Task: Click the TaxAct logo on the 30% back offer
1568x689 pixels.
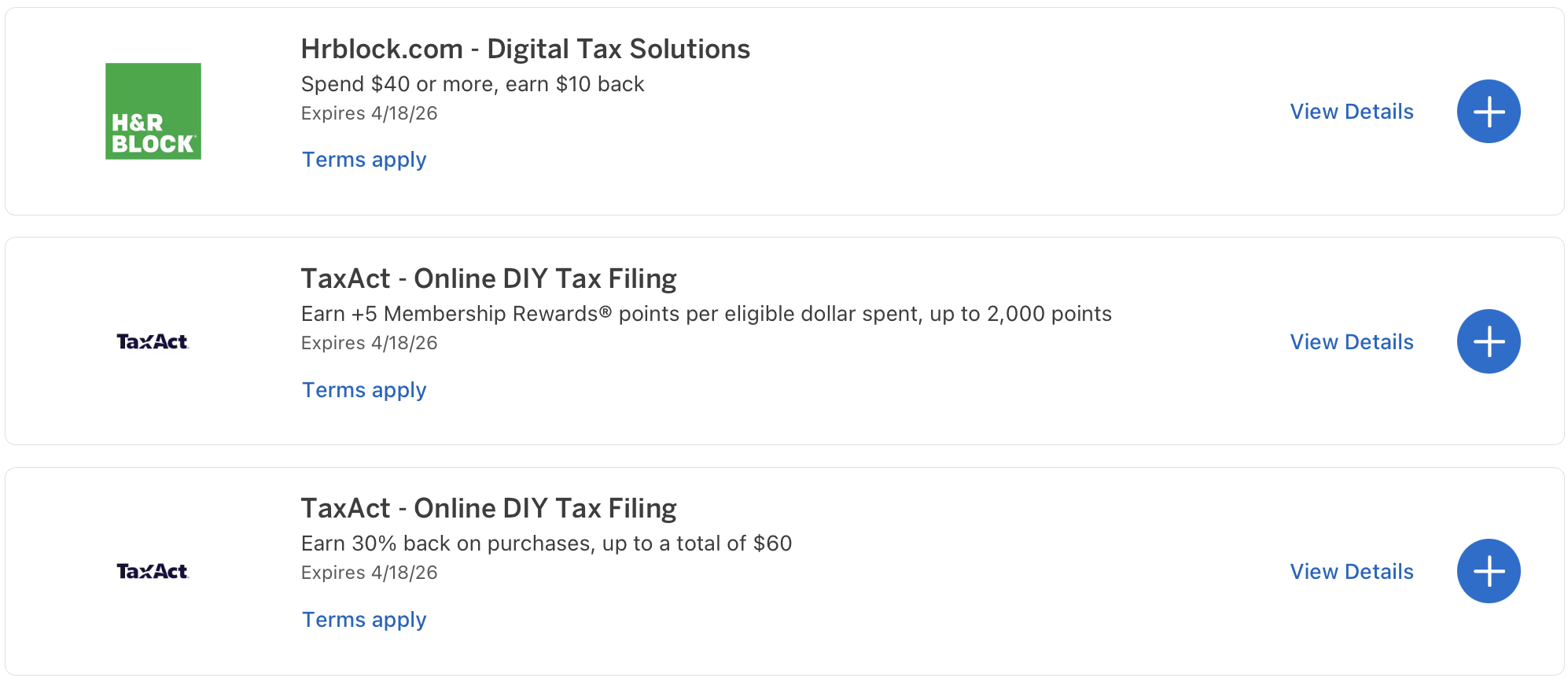Action: pyautogui.click(x=153, y=571)
